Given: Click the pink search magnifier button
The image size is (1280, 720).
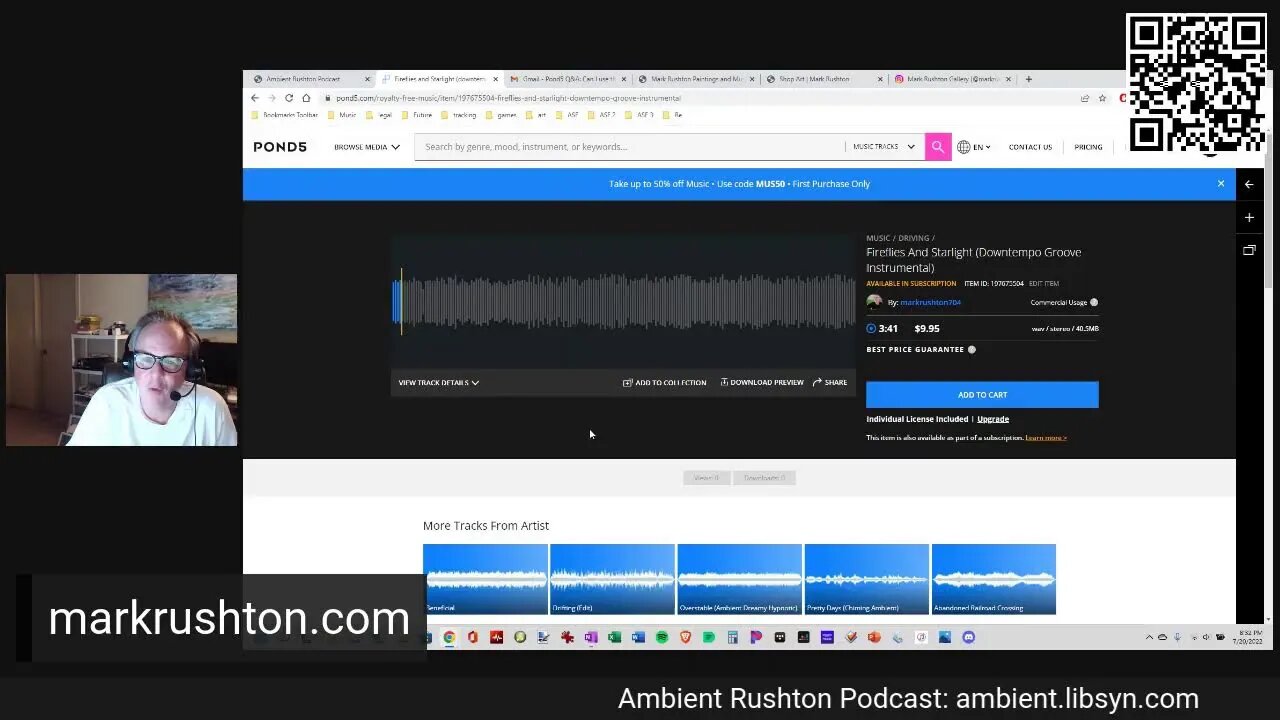Looking at the screenshot, I should click(x=937, y=147).
